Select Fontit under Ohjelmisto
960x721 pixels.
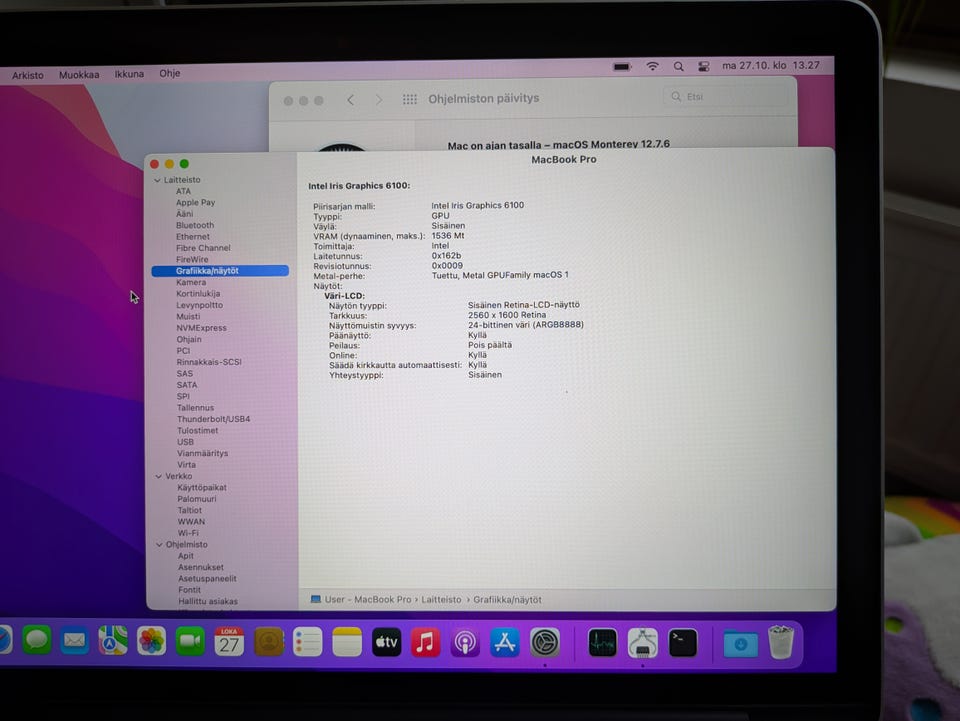189,590
